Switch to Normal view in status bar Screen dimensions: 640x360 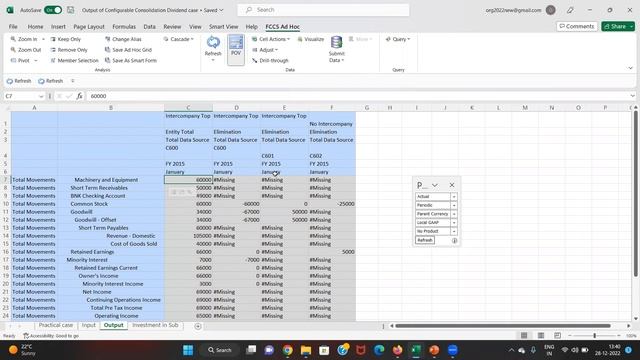coord(524,336)
